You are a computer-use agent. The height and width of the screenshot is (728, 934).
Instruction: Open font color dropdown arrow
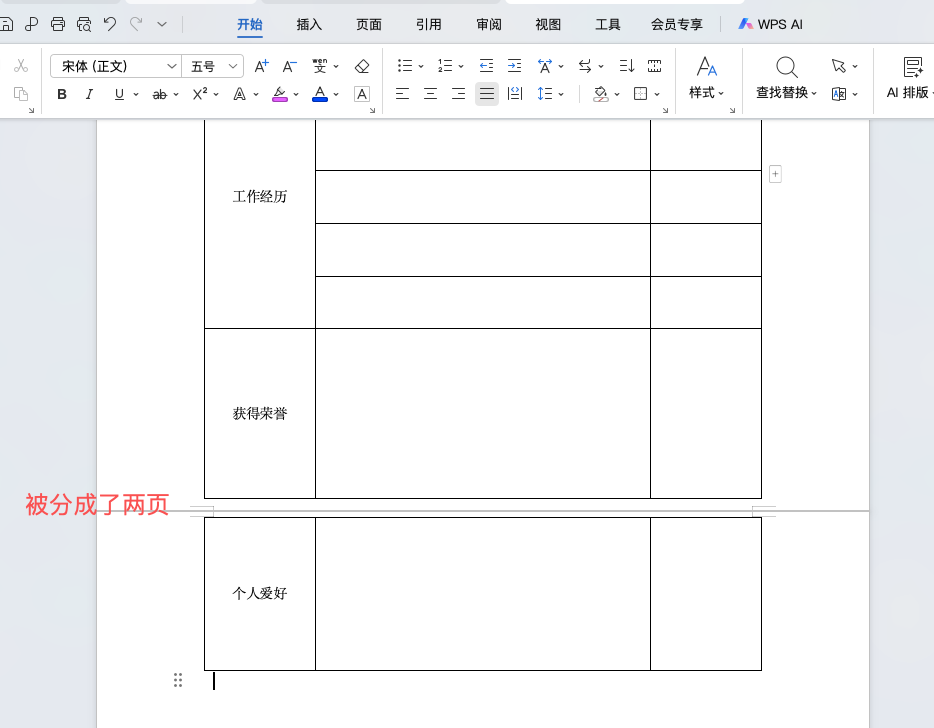pyautogui.click(x=336, y=94)
